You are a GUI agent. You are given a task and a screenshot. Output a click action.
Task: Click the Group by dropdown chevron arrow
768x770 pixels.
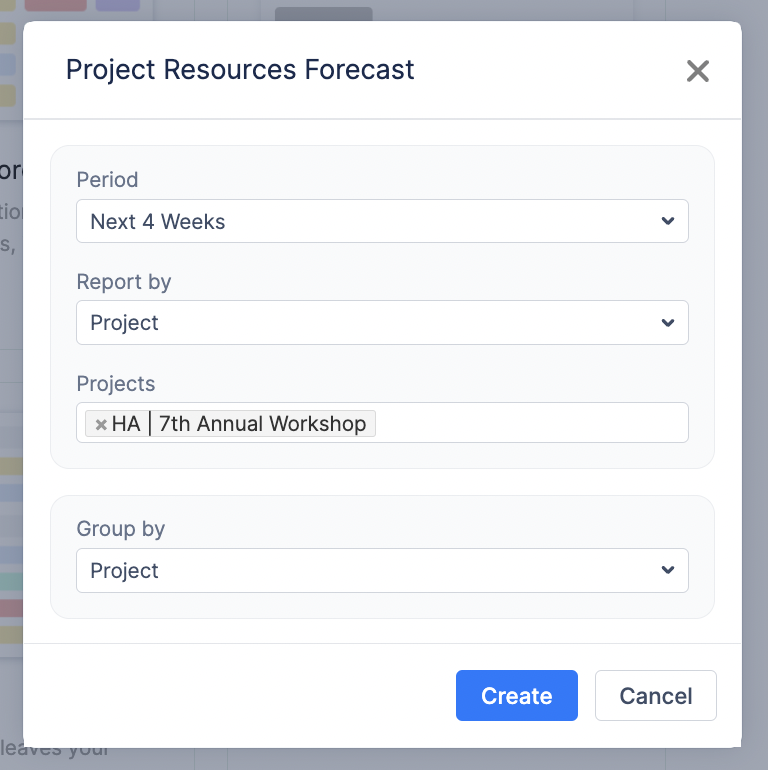(x=668, y=570)
